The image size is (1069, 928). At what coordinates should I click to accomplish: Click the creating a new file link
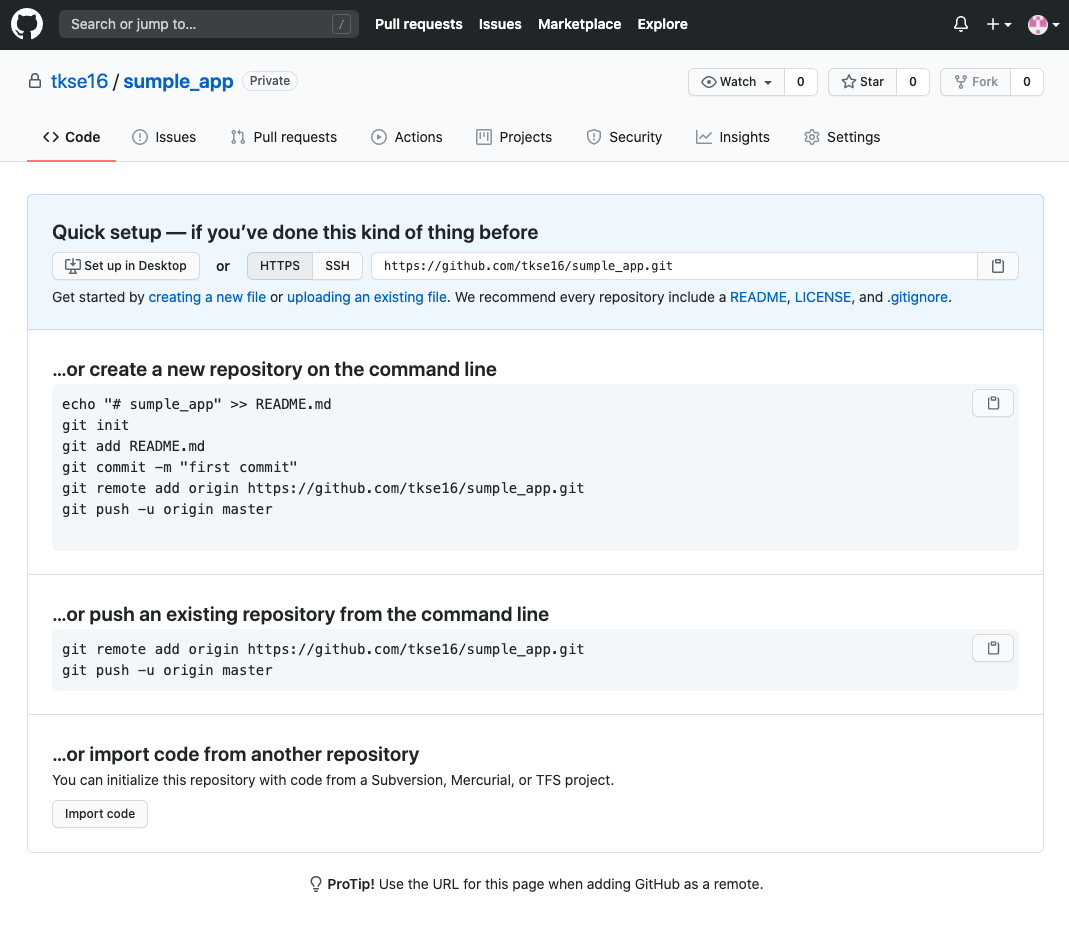[207, 297]
